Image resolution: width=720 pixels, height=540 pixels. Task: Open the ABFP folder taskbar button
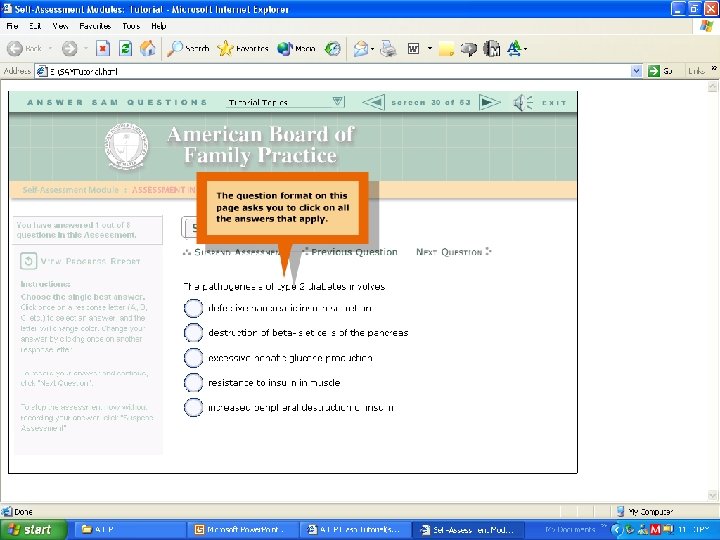pos(130,529)
